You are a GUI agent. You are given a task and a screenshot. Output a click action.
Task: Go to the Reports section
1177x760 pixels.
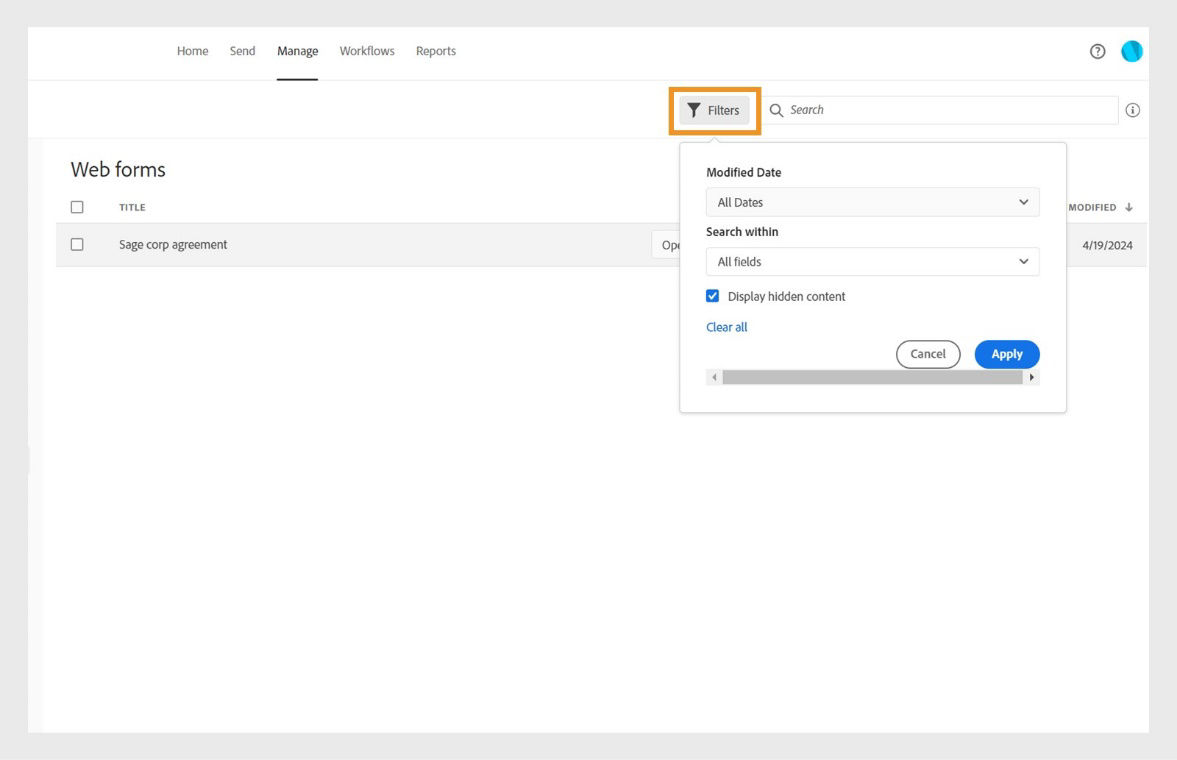tap(436, 51)
